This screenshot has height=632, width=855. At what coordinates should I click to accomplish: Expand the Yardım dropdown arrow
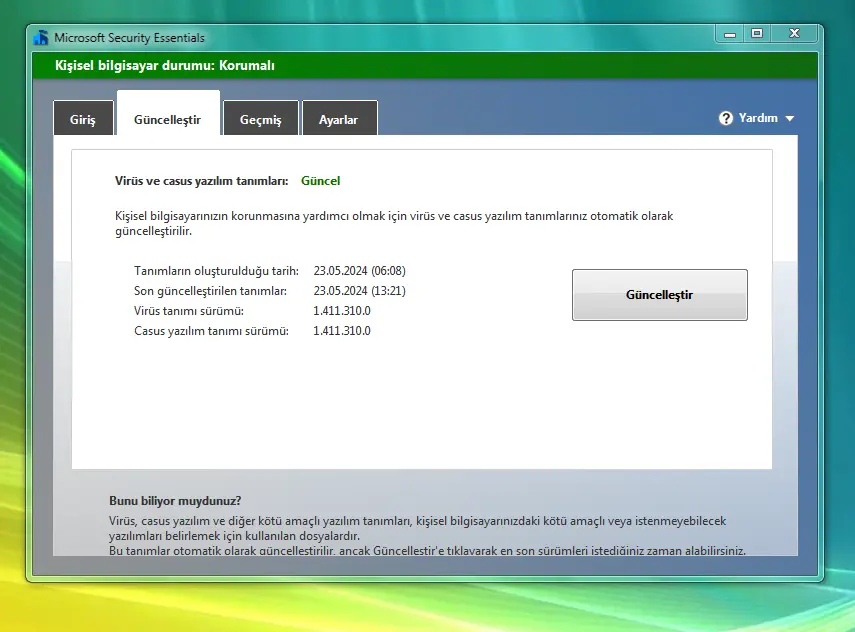pos(790,118)
